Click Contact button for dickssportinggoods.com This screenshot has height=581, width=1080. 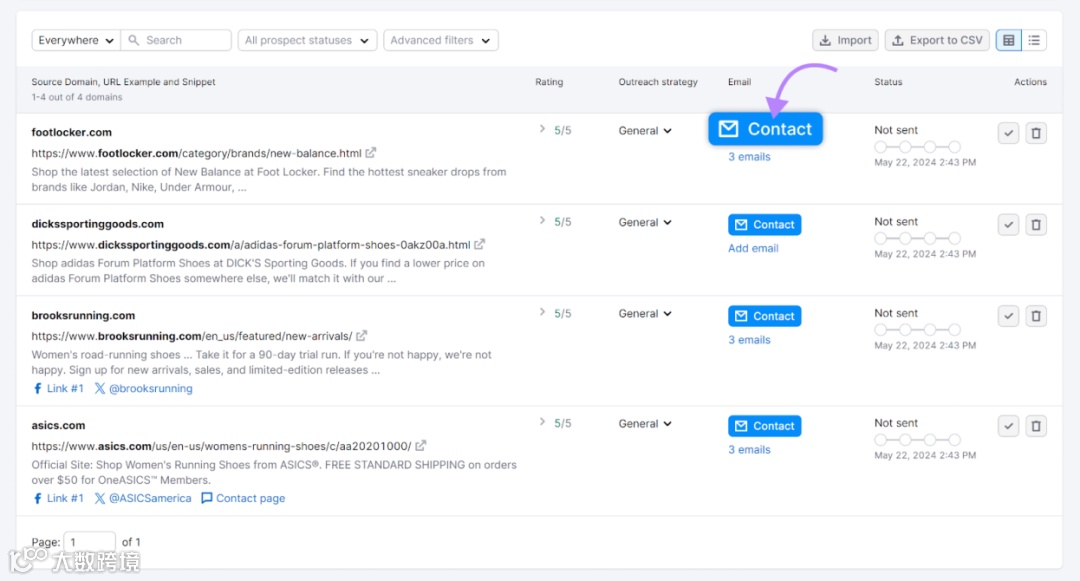tap(765, 224)
